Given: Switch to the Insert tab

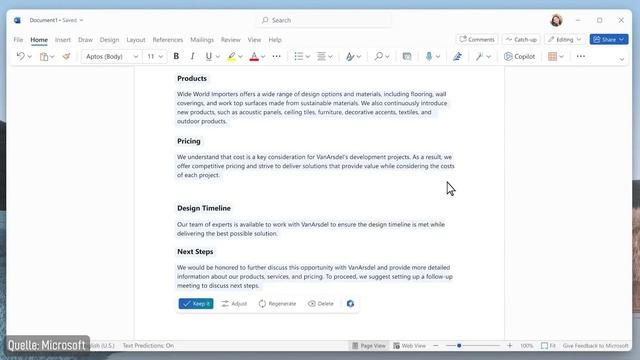Looking at the screenshot, I should coord(63,40).
